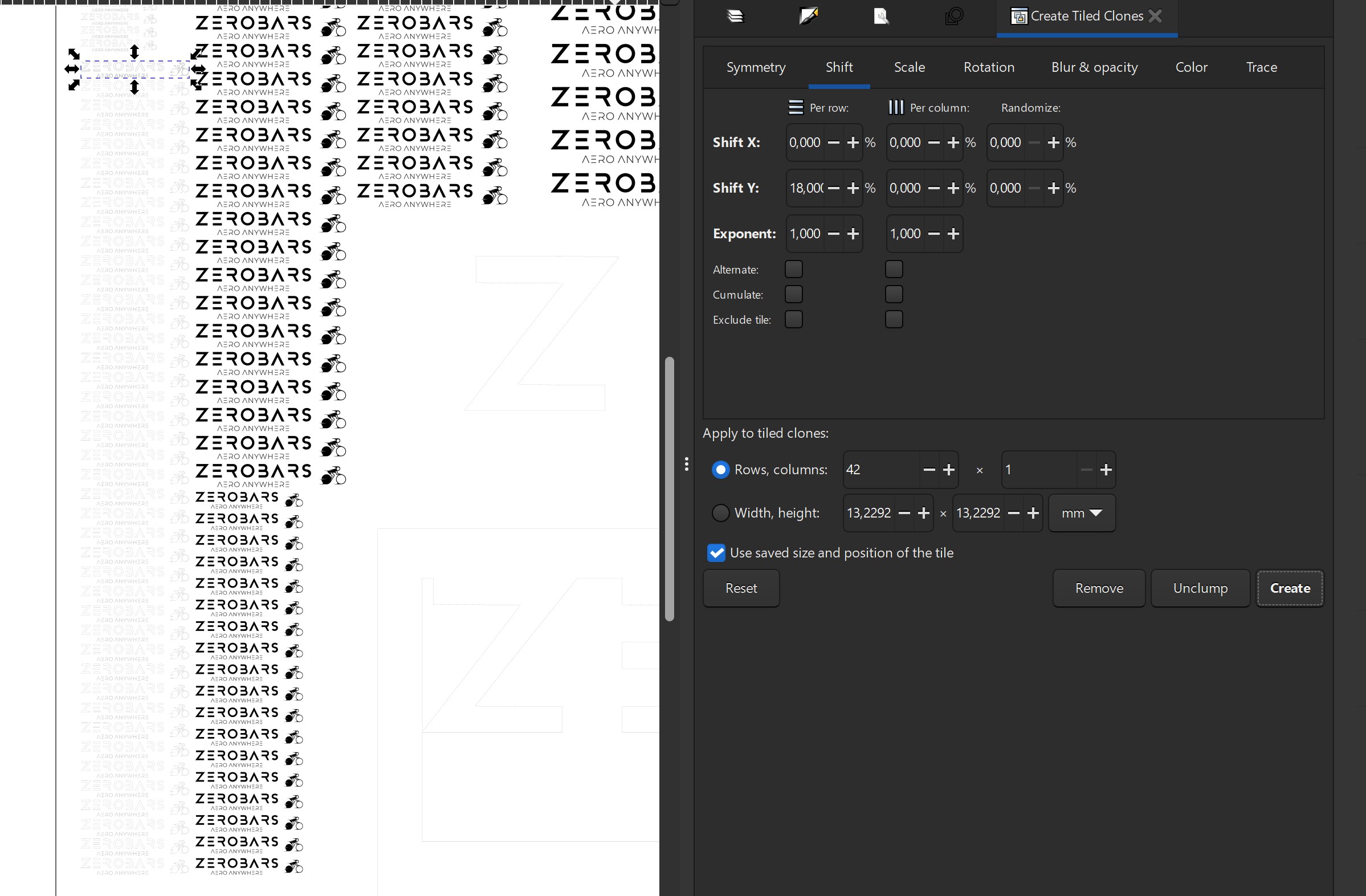Enable Exclude tile per column checkbox
Viewport: 1366px width, 896px height.
[x=894, y=319]
